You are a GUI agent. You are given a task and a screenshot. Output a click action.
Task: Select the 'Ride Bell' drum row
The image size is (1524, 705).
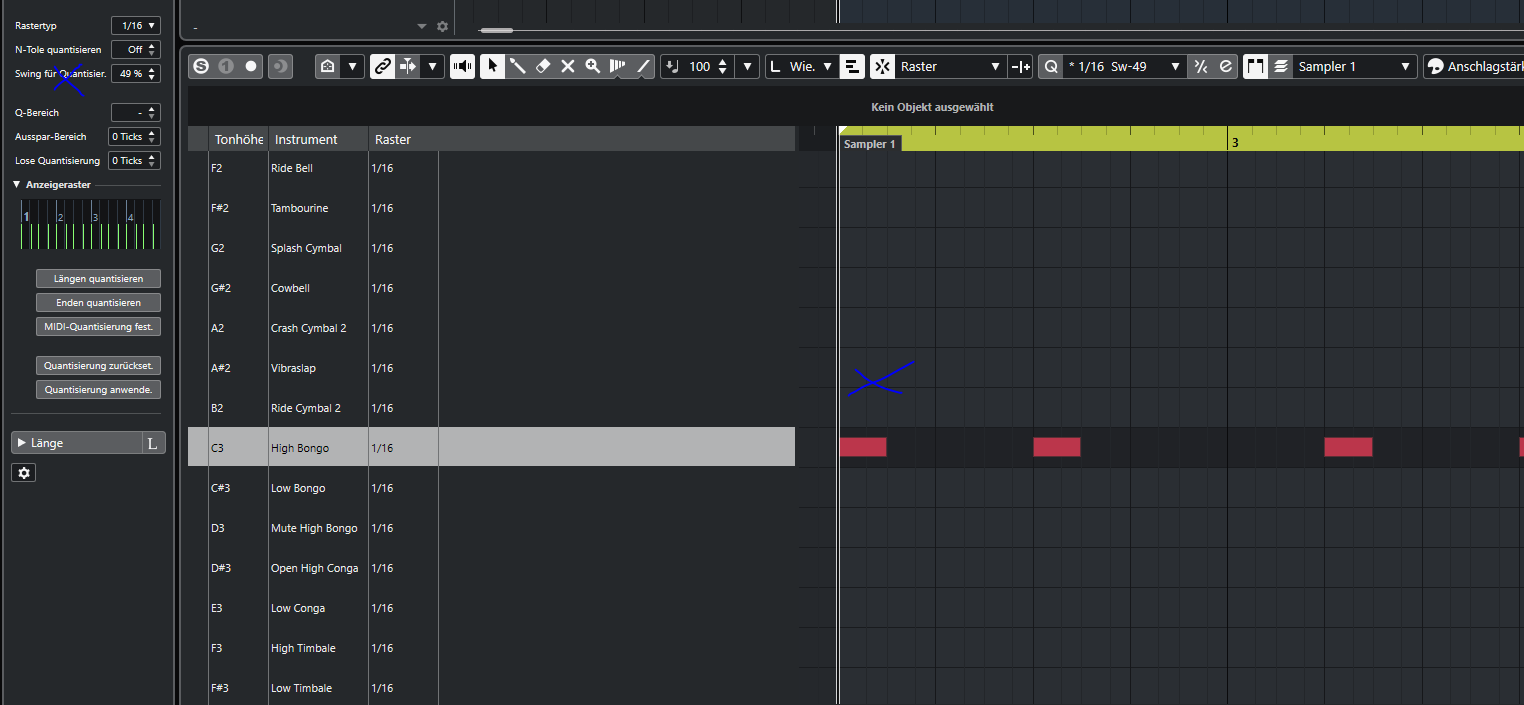491,168
